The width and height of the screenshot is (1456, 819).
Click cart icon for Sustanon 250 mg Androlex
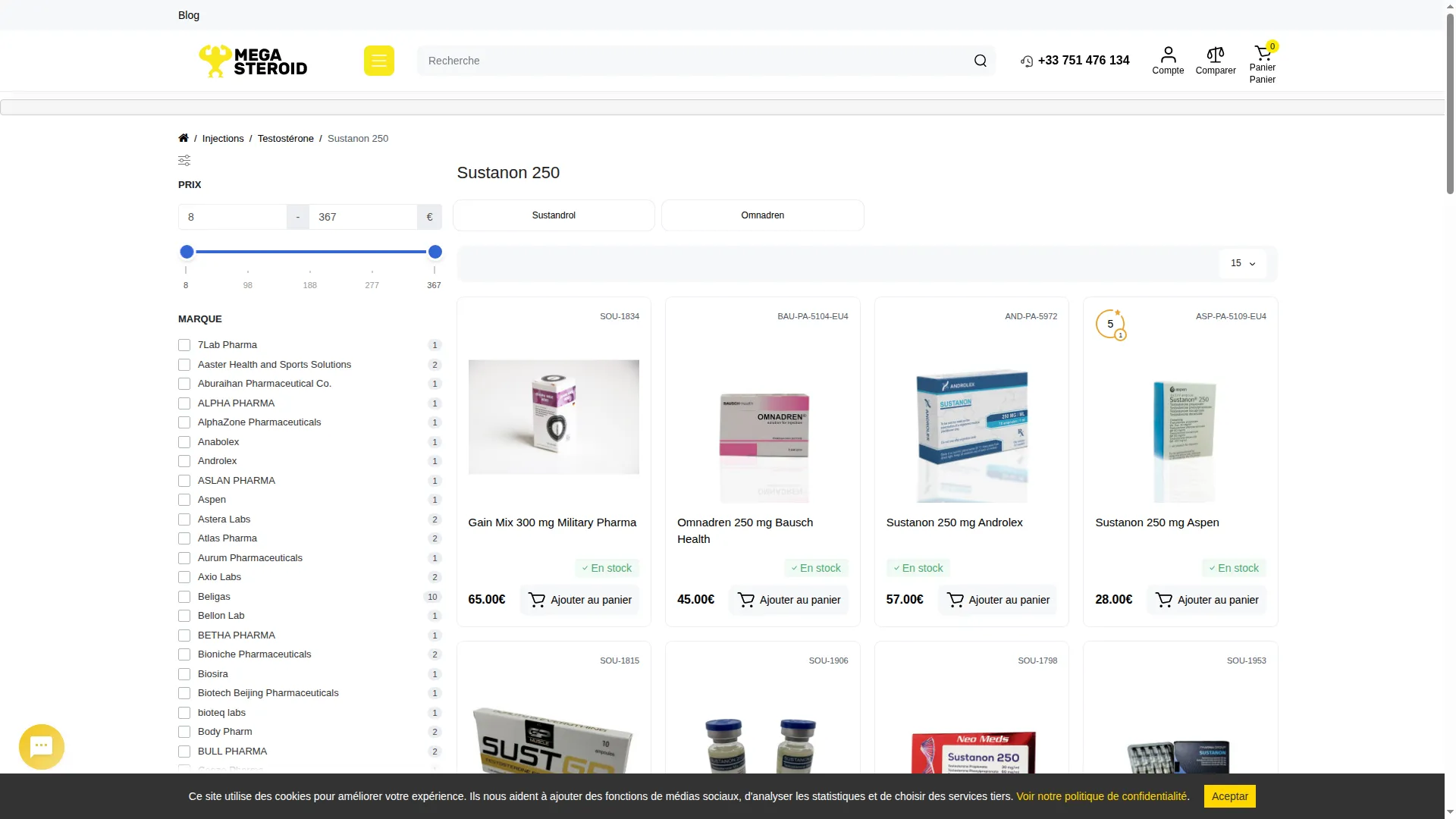(955, 600)
